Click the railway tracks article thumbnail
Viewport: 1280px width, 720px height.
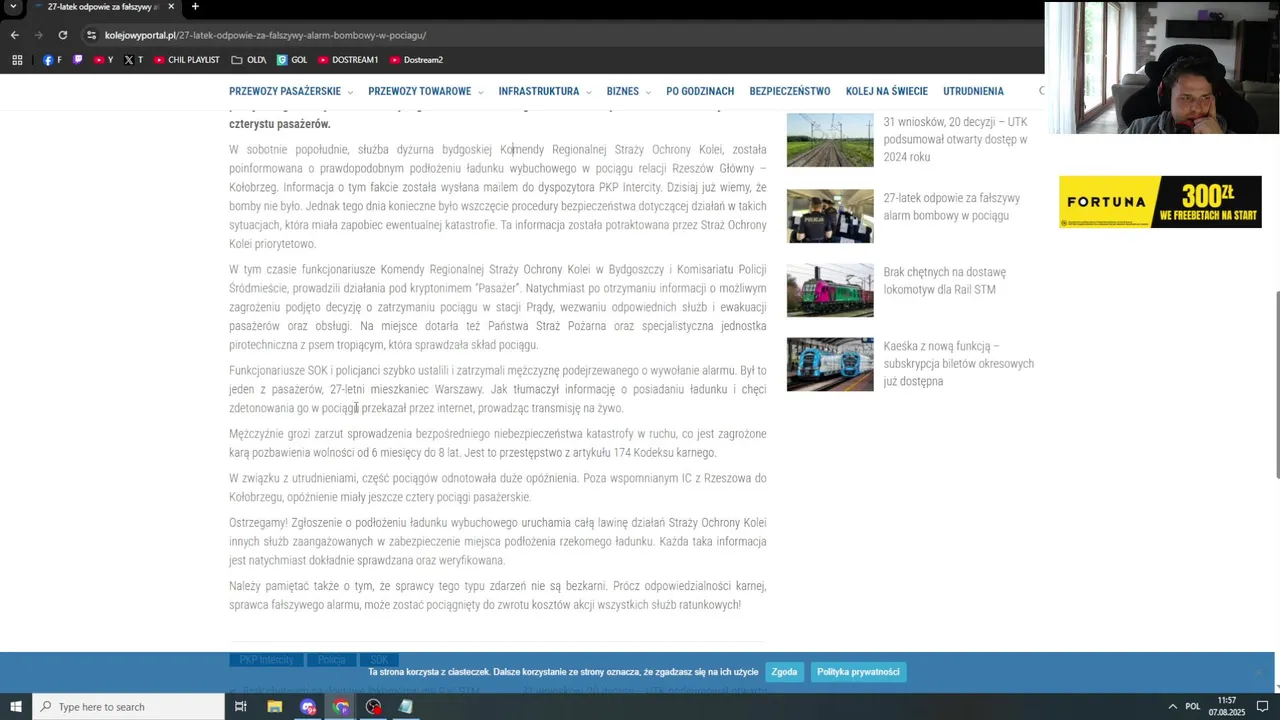[830, 140]
